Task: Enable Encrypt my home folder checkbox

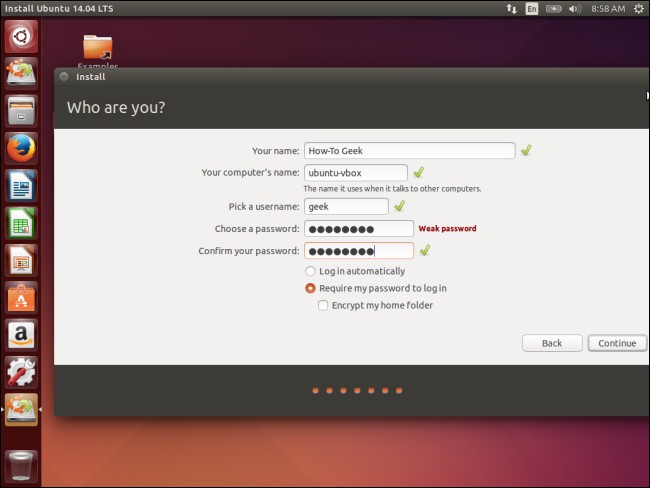Action: point(375,306)
